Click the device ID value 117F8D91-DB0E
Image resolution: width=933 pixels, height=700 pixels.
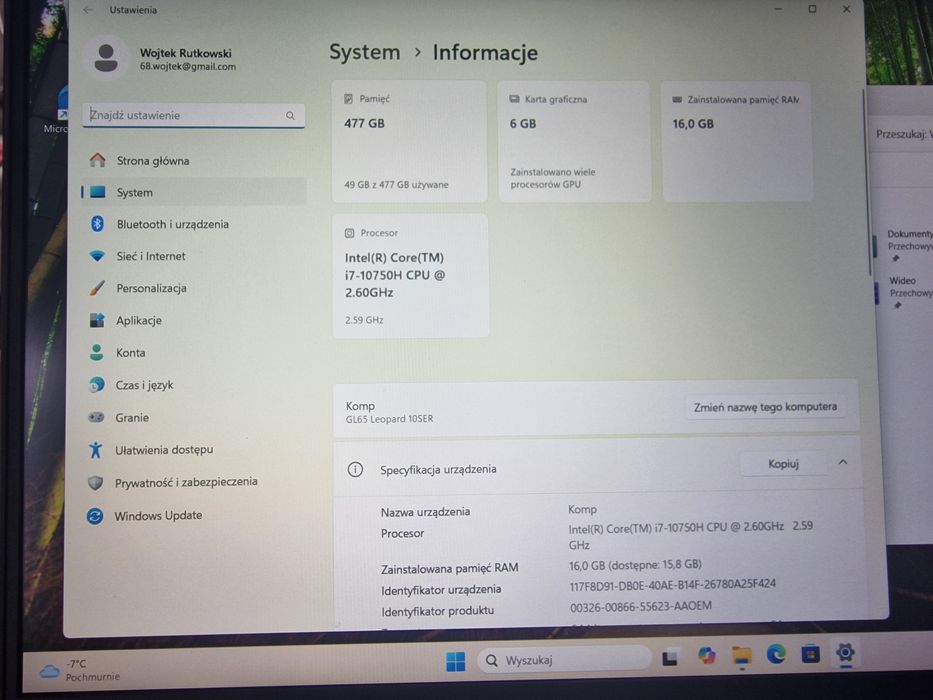point(672,585)
